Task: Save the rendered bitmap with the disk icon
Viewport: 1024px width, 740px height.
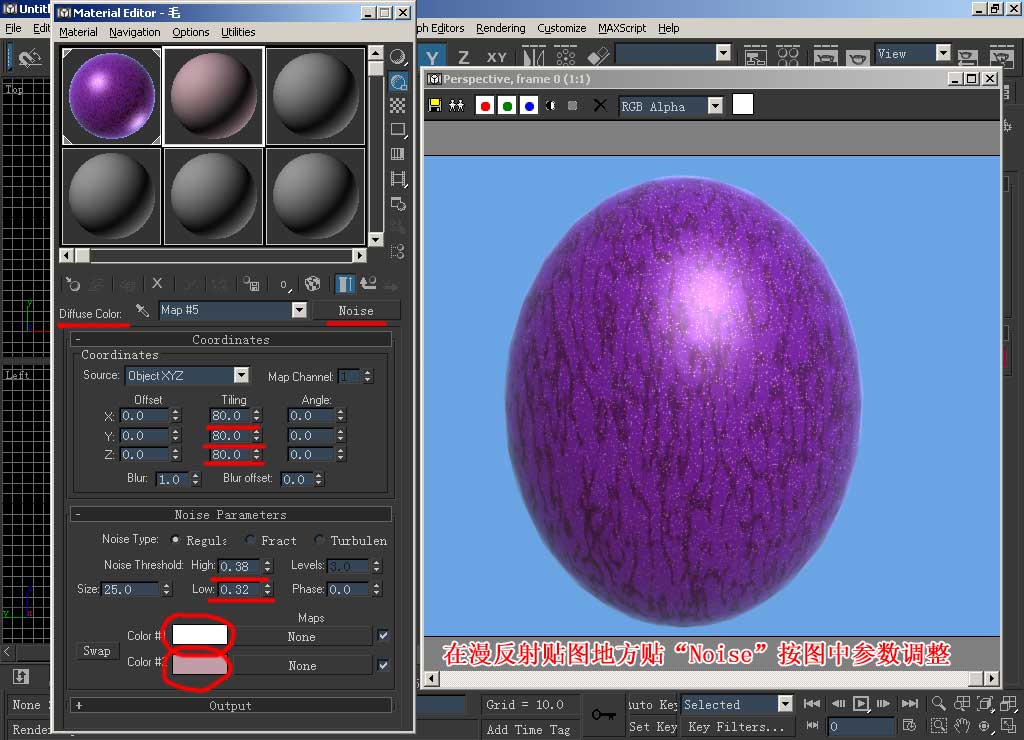Action: (435, 105)
